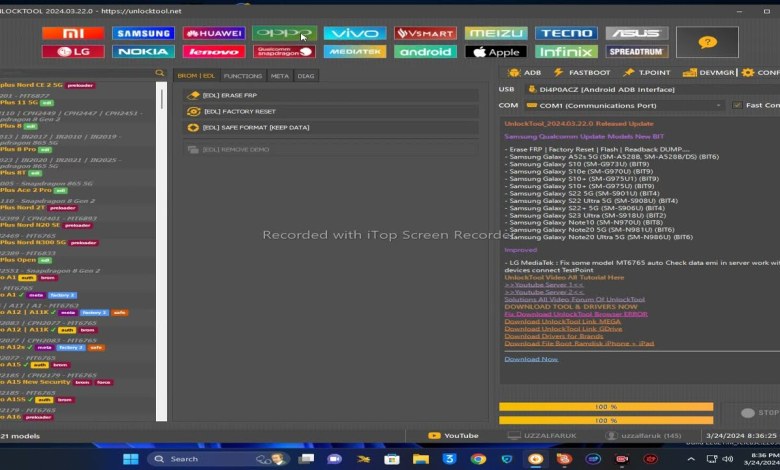Open the Spreadtrum brand logo

pos(637,52)
